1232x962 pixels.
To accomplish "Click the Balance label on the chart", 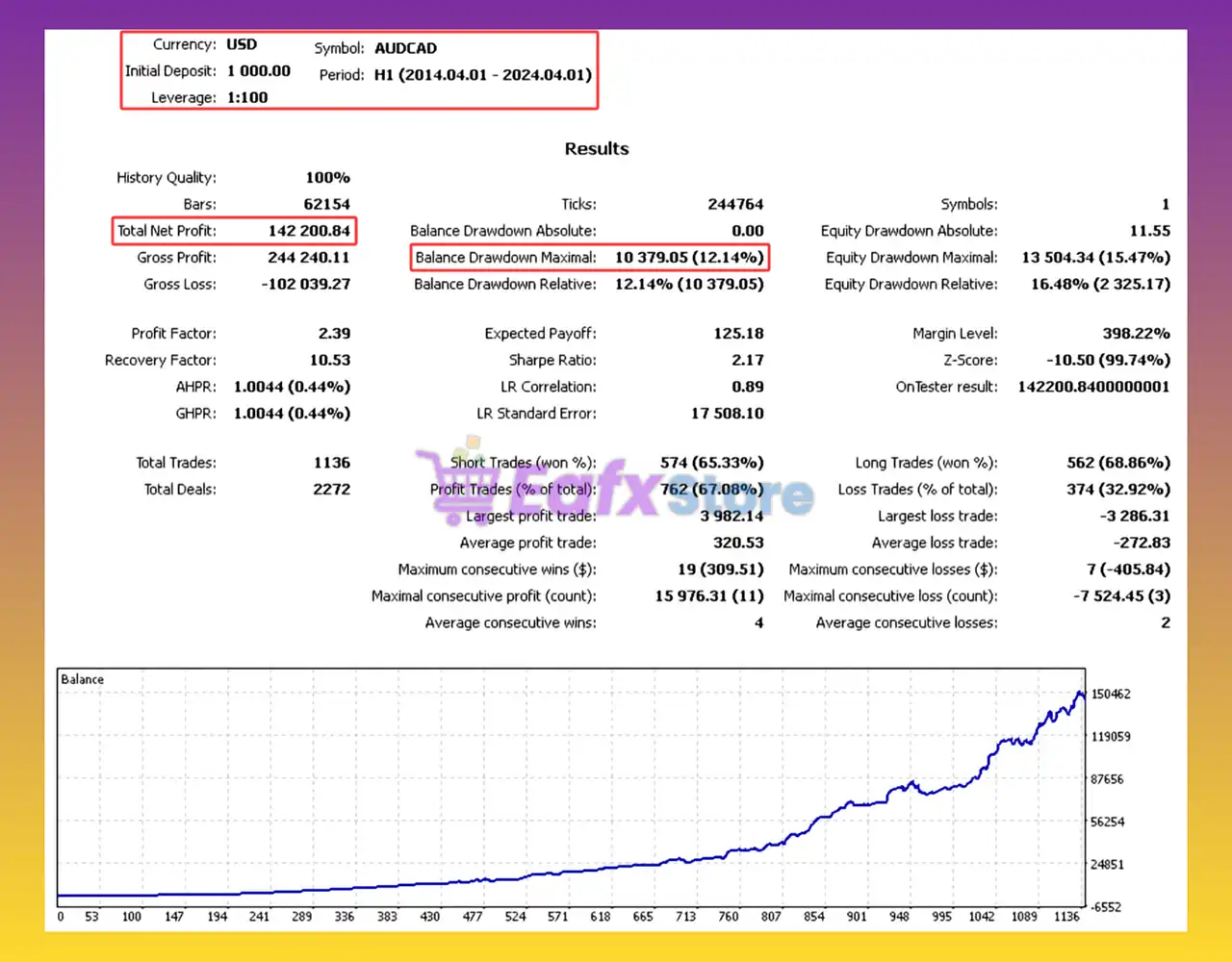I will [x=82, y=679].
